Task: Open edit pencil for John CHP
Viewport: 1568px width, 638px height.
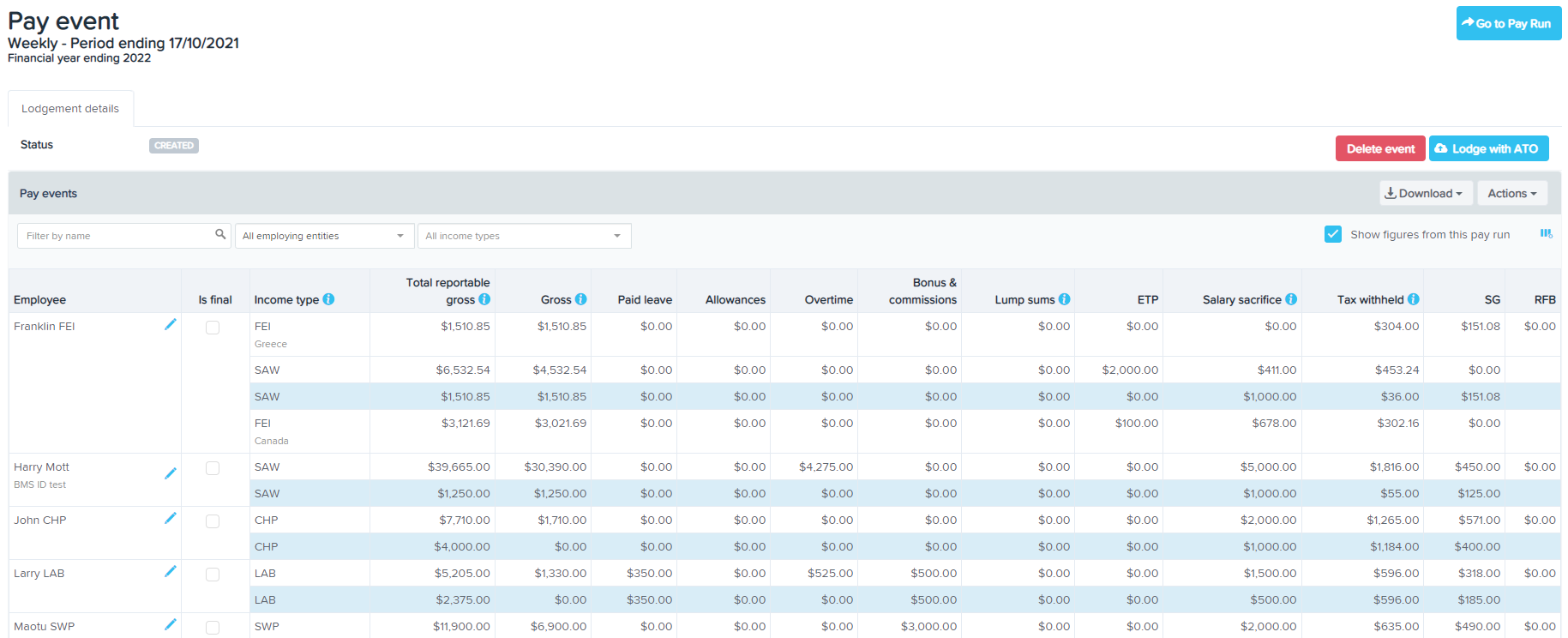Action: pyautogui.click(x=171, y=518)
